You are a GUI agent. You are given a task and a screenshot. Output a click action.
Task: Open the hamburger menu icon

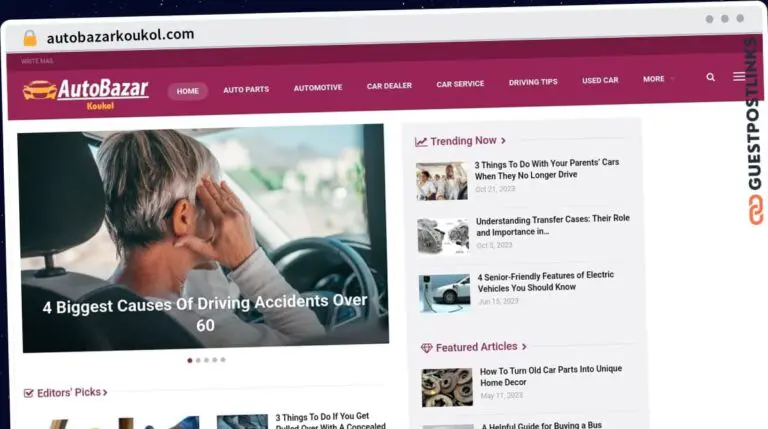[739, 76]
